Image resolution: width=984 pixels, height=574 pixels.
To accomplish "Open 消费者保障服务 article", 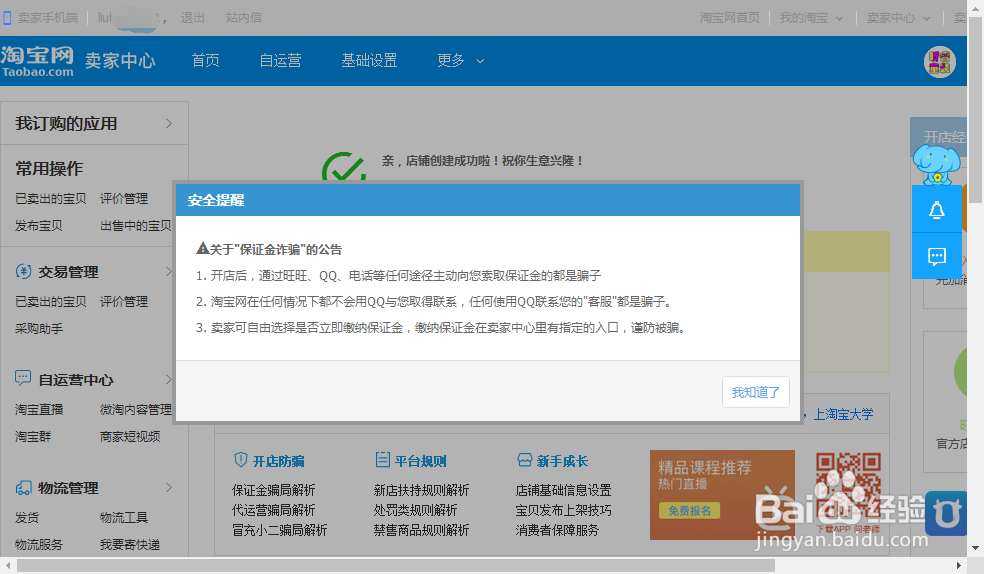I will (x=557, y=530).
